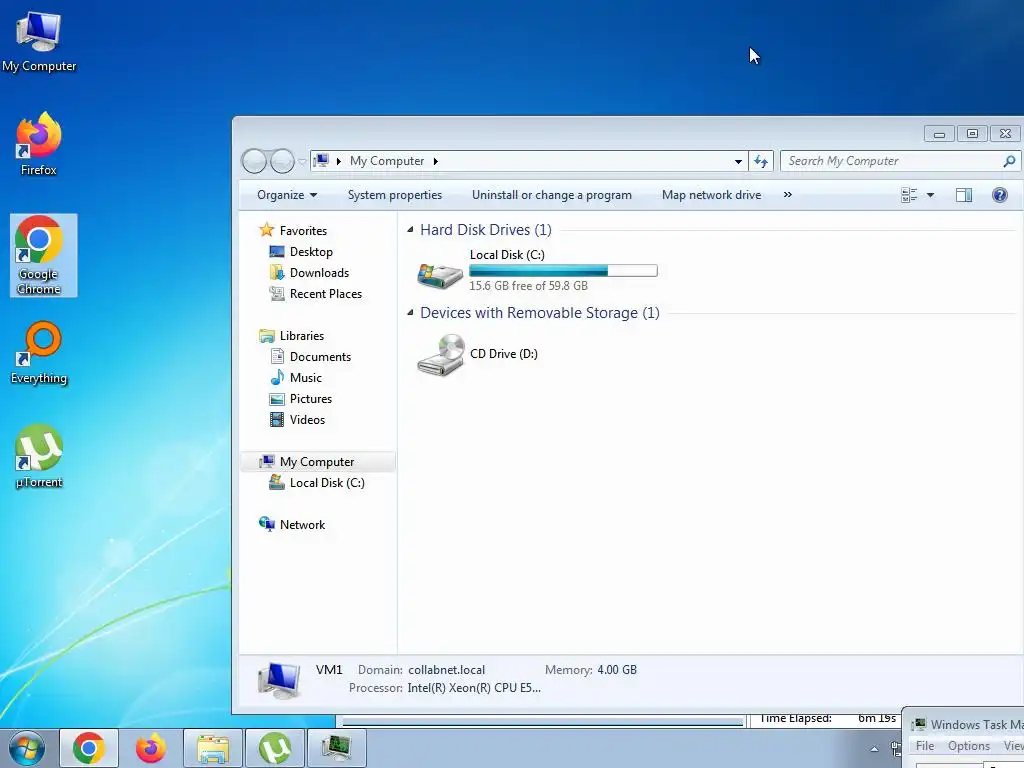Open the view options dropdown arrow
Screen dimensions: 1024x768
pos(930,195)
